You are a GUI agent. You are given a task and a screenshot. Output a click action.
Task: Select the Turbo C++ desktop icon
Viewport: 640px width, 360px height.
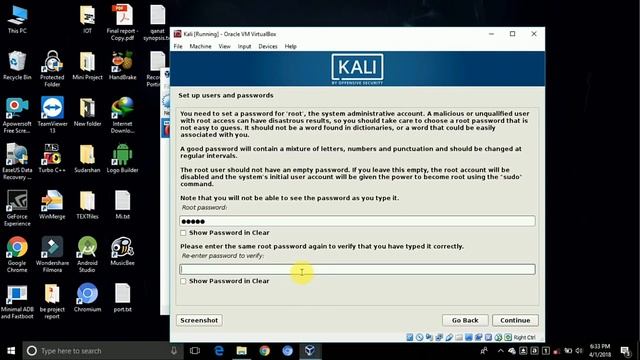(x=52, y=158)
